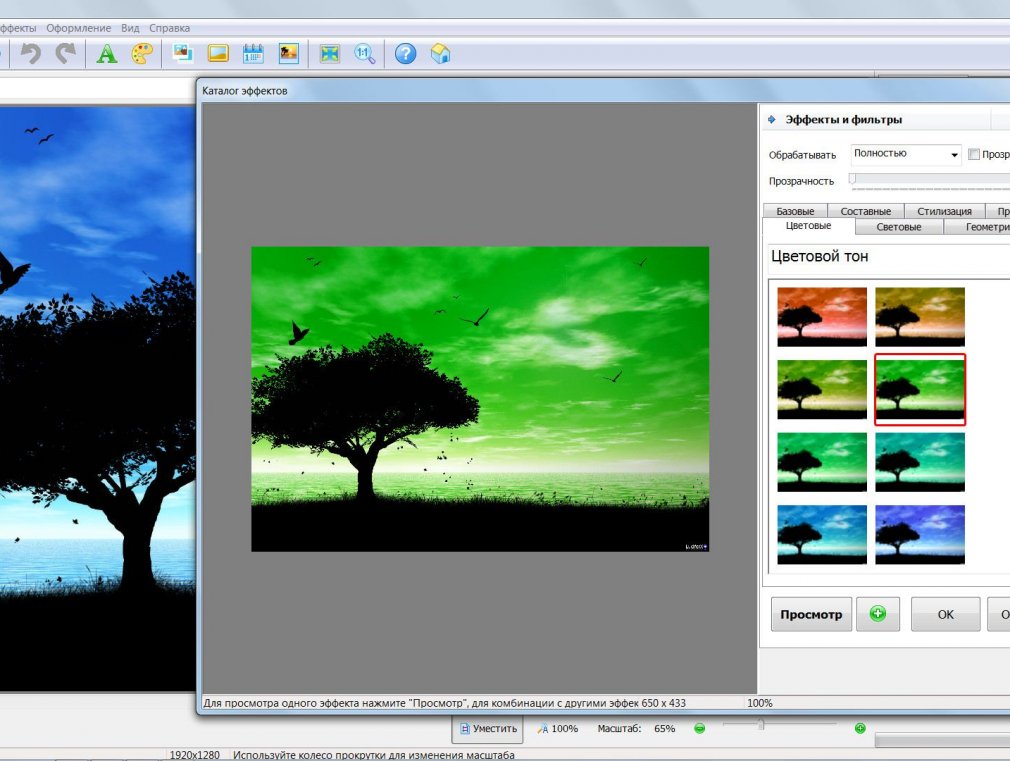Switch to the Базовые tab
The image size is (1010, 761).
[x=795, y=211]
